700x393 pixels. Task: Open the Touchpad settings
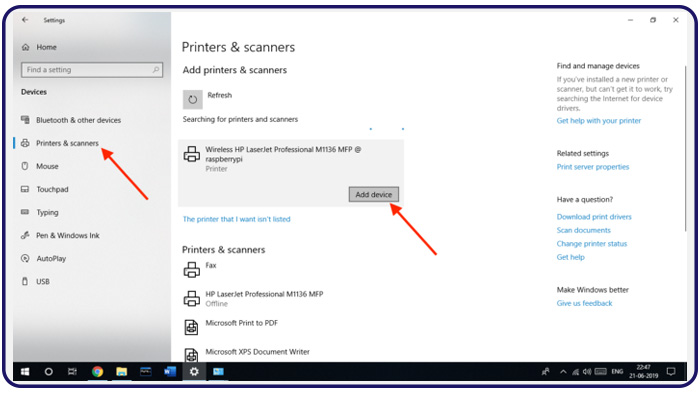tap(45, 189)
